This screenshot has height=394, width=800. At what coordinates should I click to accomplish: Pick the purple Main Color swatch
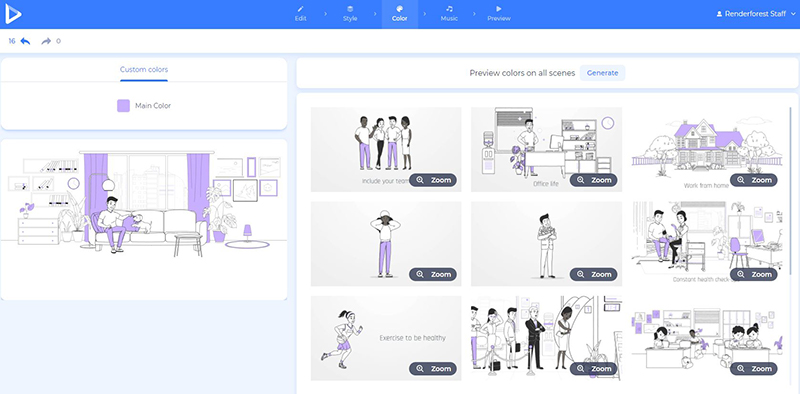(x=123, y=106)
